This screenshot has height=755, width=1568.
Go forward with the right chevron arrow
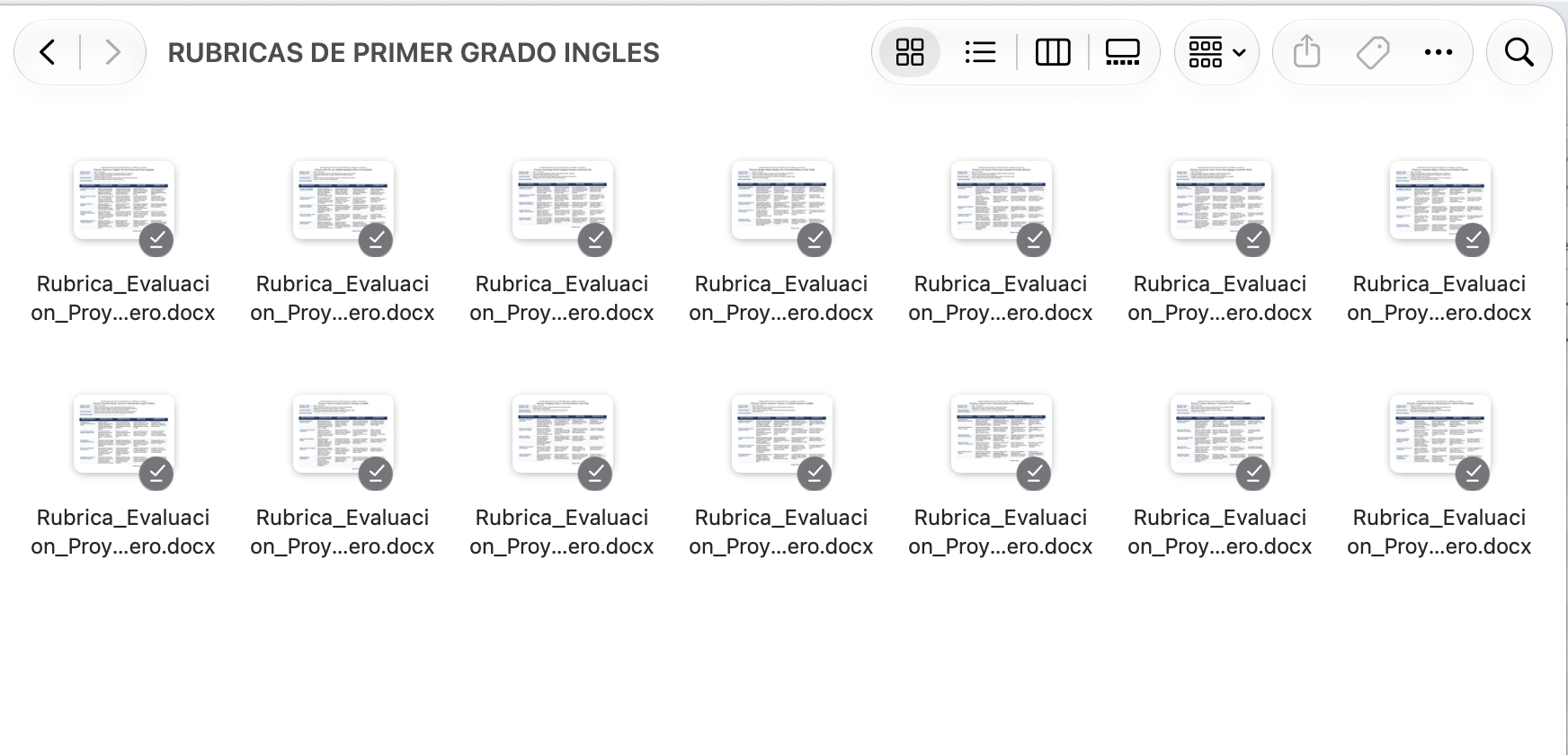(x=112, y=52)
